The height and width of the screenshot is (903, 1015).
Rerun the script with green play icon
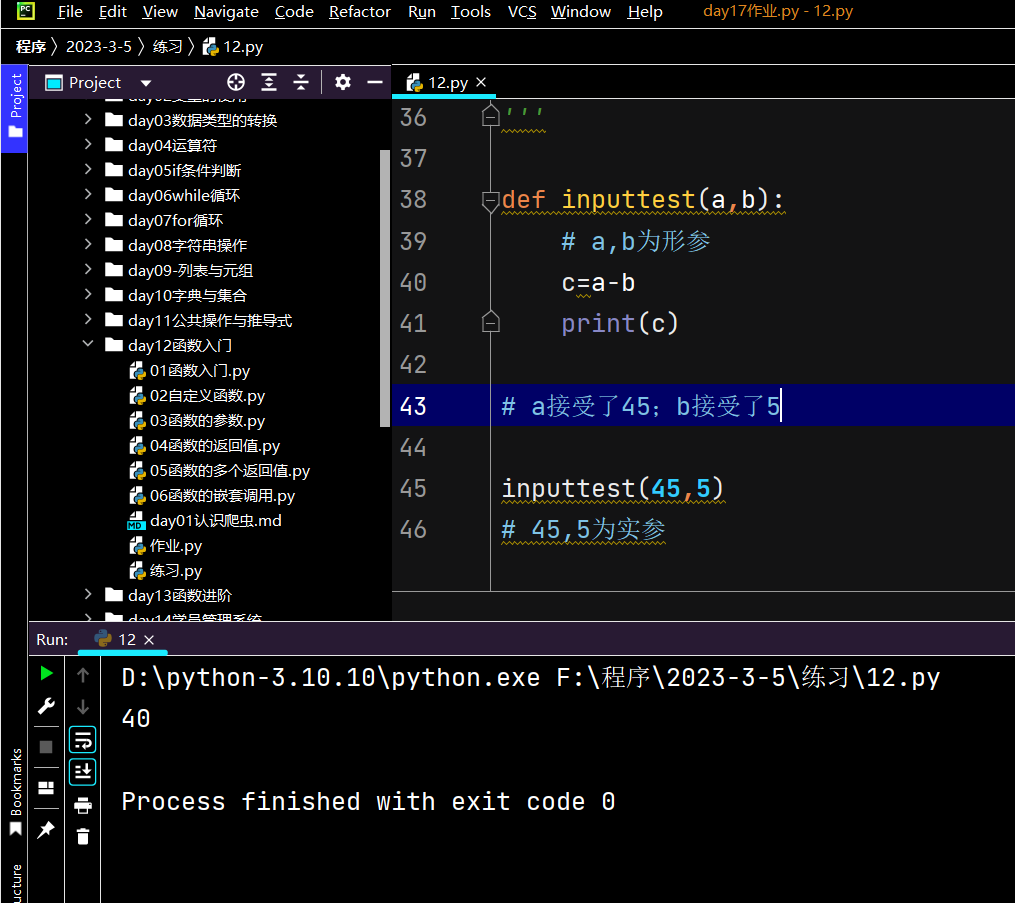click(x=46, y=673)
